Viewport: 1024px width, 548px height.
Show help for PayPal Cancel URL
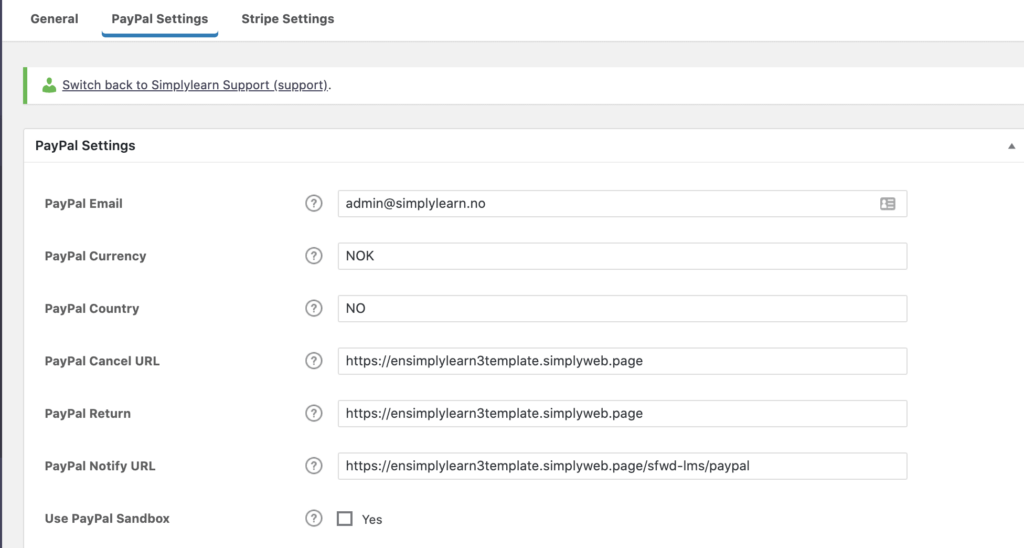coord(314,361)
